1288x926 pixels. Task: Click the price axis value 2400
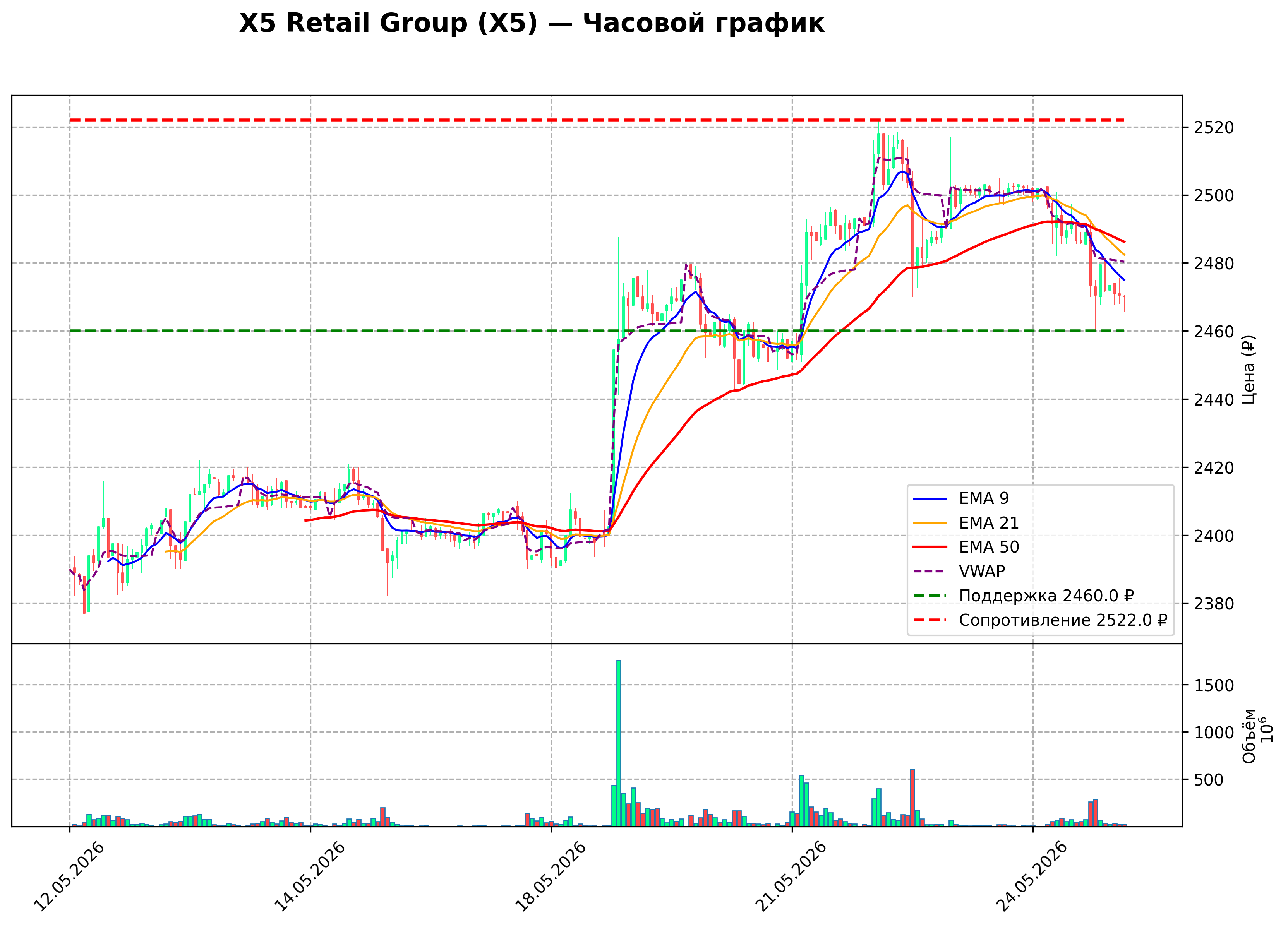click(1214, 536)
